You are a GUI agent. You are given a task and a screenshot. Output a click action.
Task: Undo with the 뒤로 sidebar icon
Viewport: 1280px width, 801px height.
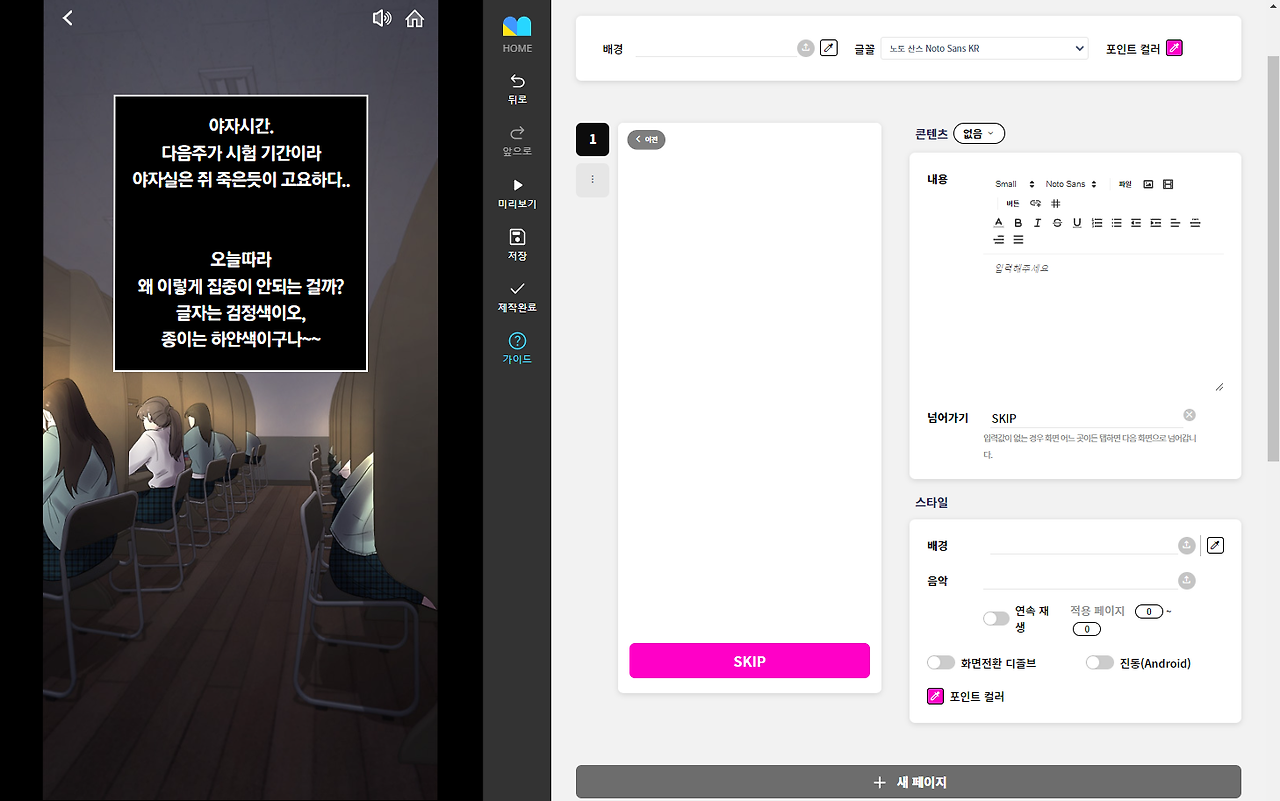pos(517,88)
